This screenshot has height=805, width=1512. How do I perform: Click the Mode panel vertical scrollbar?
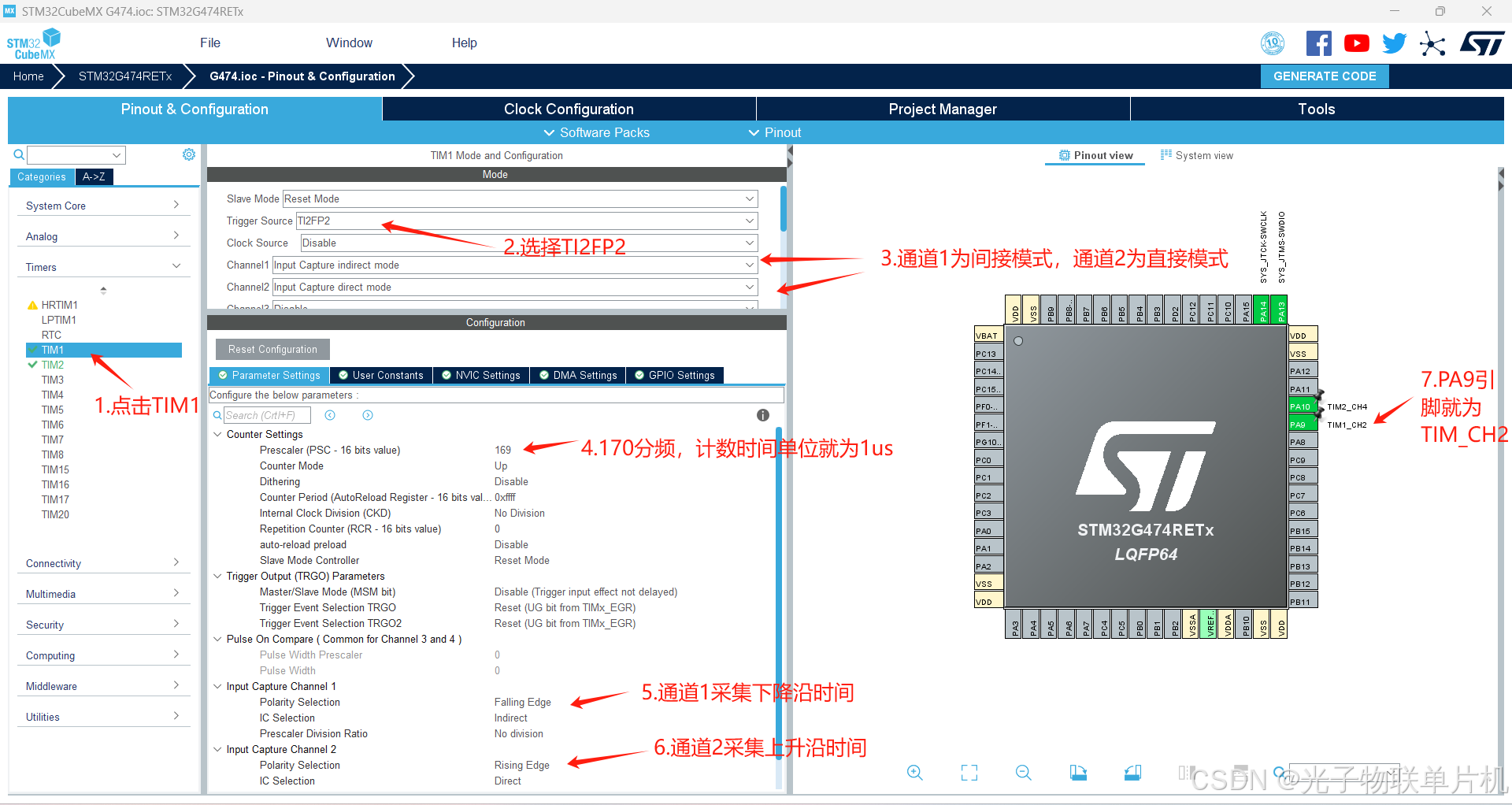[783, 209]
